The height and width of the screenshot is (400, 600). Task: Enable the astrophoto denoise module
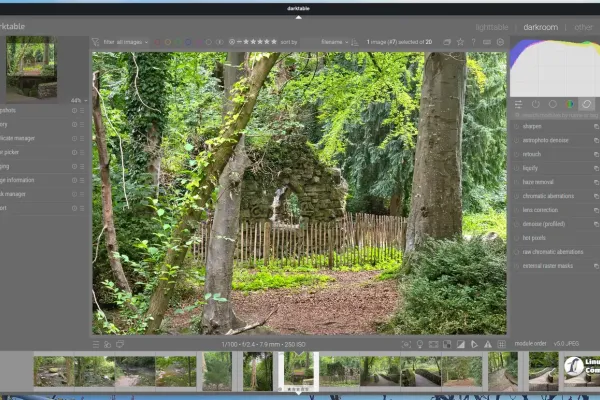[516, 140]
